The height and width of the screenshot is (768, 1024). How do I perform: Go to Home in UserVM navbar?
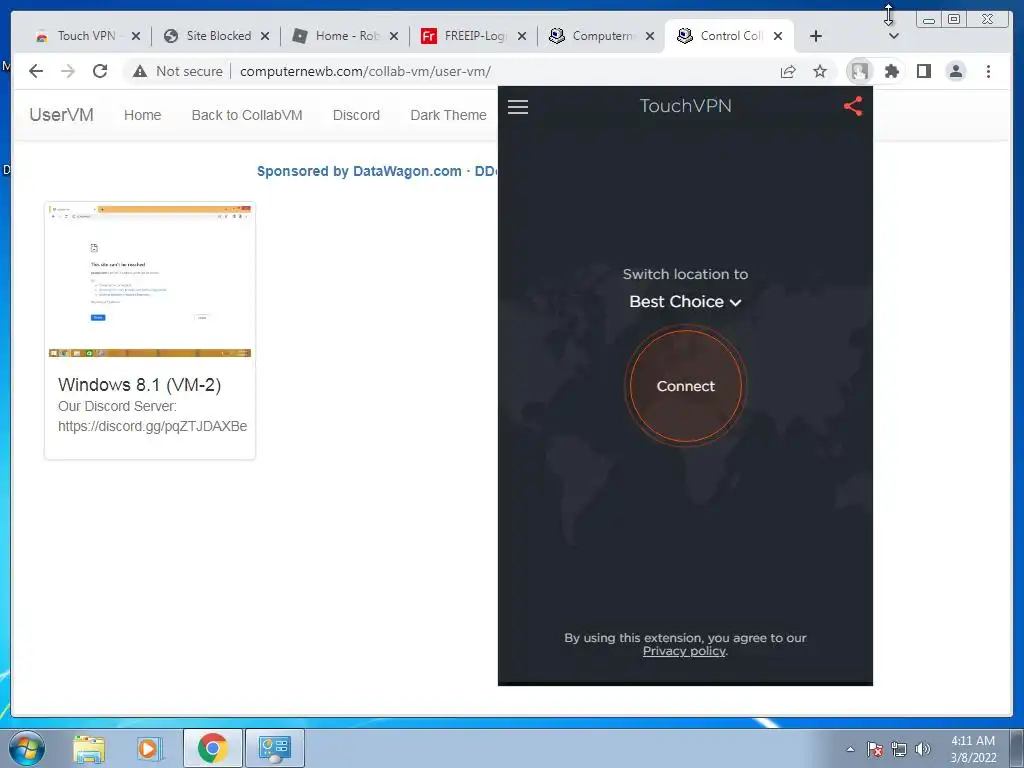[142, 115]
